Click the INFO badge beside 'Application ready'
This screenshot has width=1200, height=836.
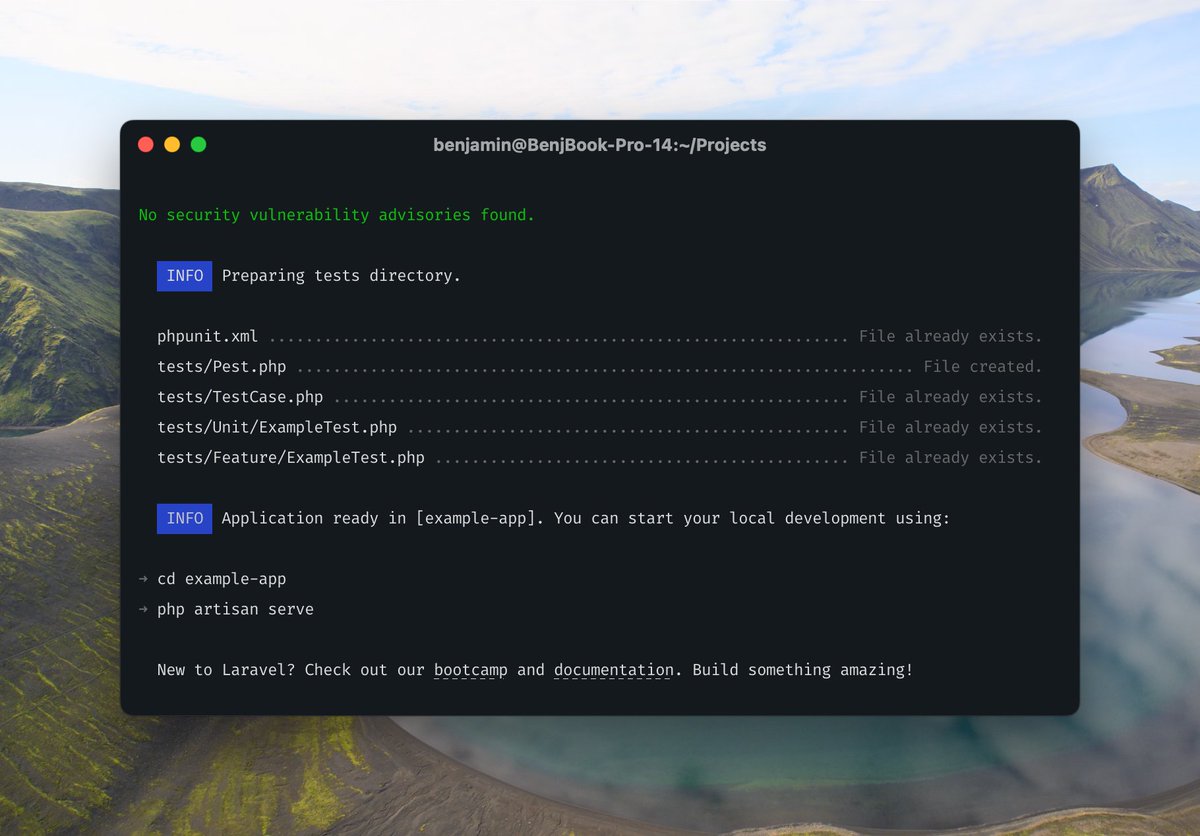tap(184, 518)
